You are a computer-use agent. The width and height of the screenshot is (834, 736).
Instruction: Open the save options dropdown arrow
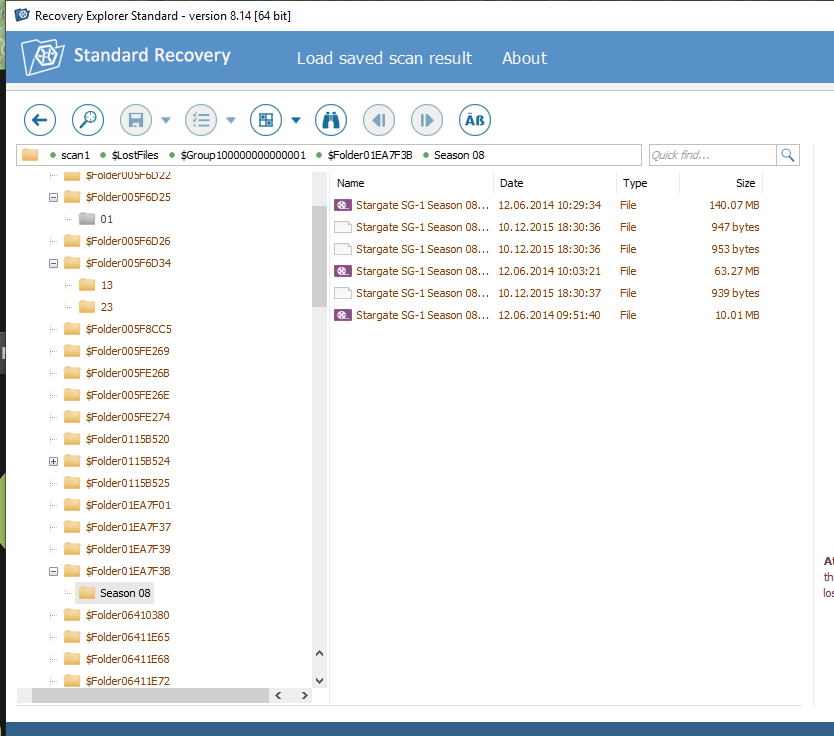pyautogui.click(x=166, y=120)
